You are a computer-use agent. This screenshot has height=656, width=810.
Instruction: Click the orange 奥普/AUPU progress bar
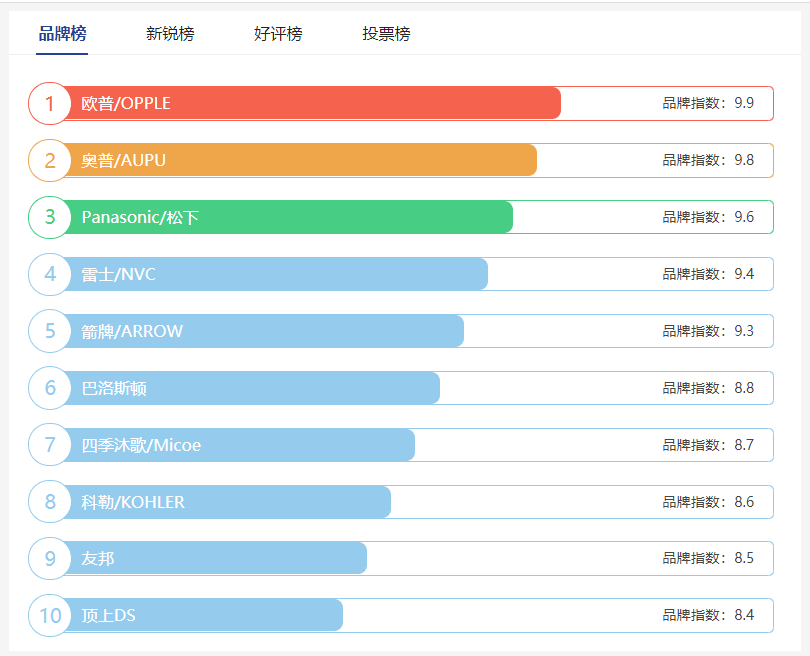click(x=300, y=160)
